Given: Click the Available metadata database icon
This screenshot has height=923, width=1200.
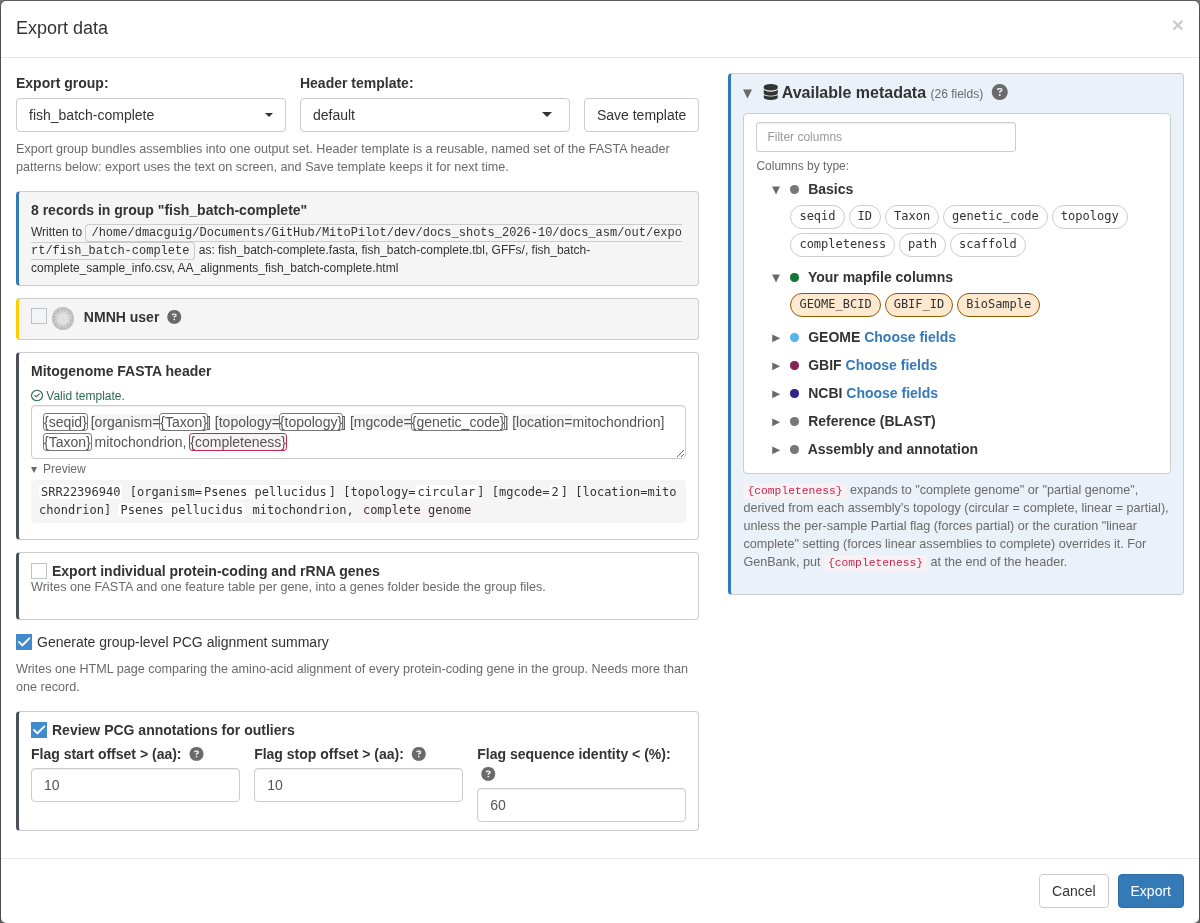Looking at the screenshot, I should coord(771,92).
